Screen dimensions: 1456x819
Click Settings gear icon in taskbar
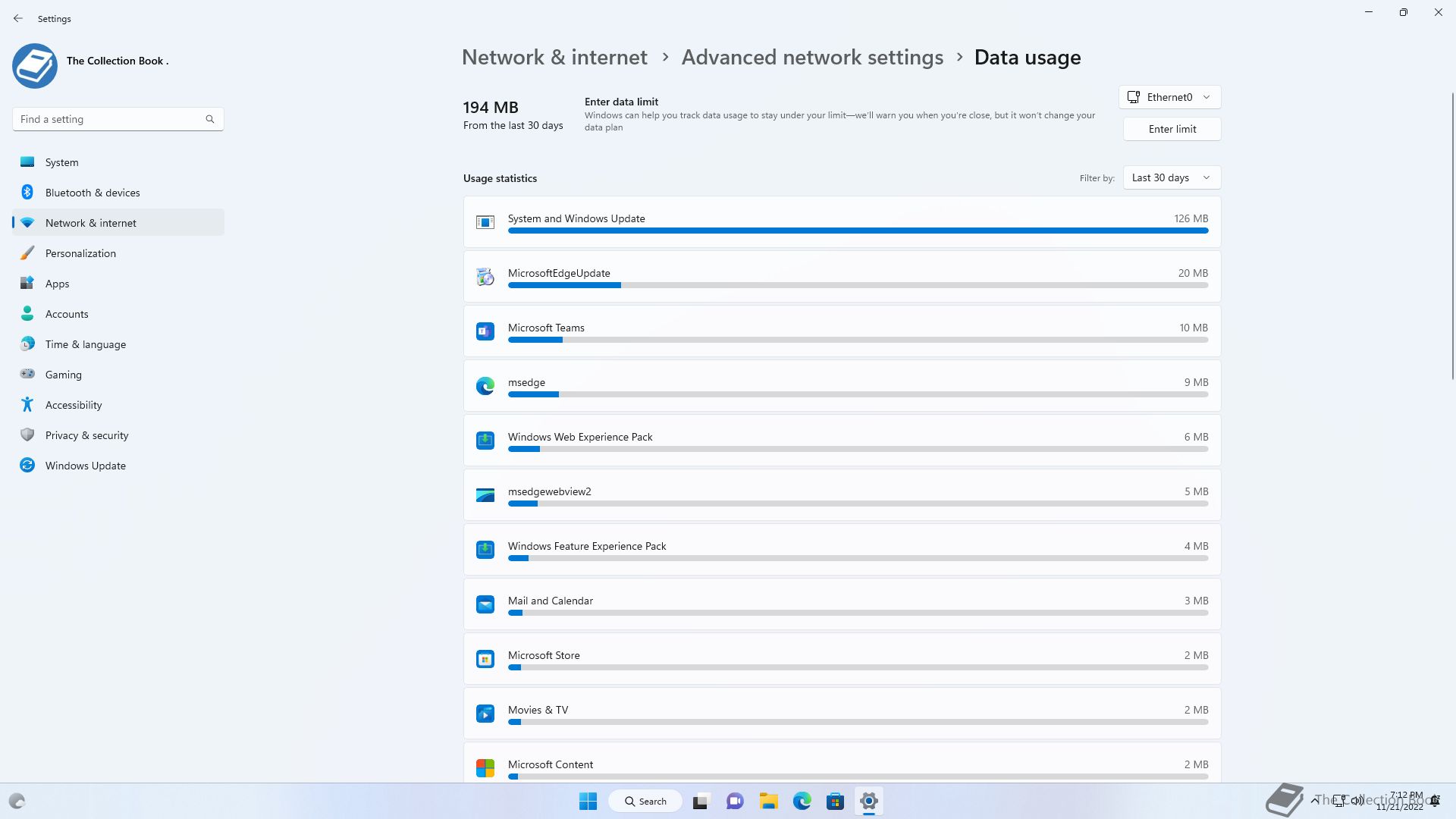click(x=869, y=801)
